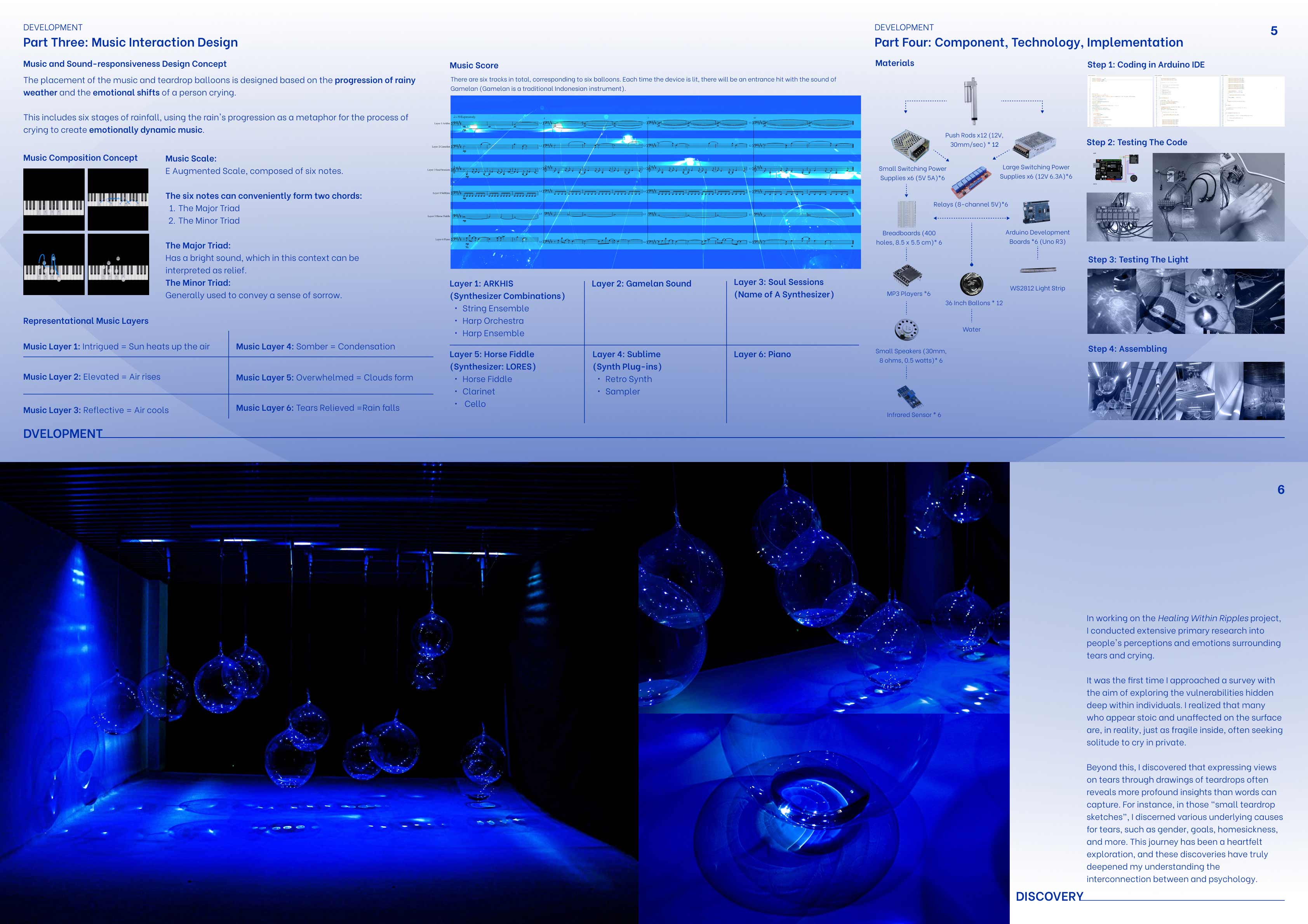The height and width of the screenshot is (924, 1308).
Task: Click the DISCOVERY section label
Action: pos(1049,896)
